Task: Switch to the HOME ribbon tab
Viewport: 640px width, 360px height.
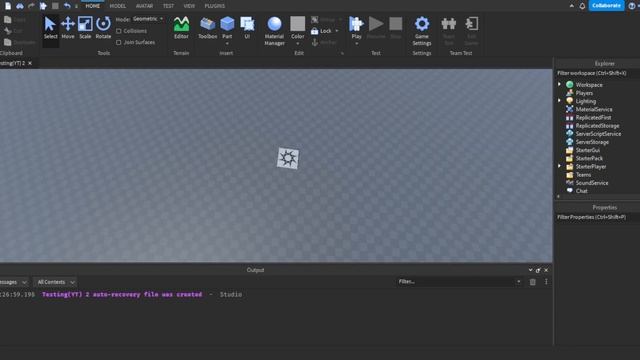Action: pos(93,6)
